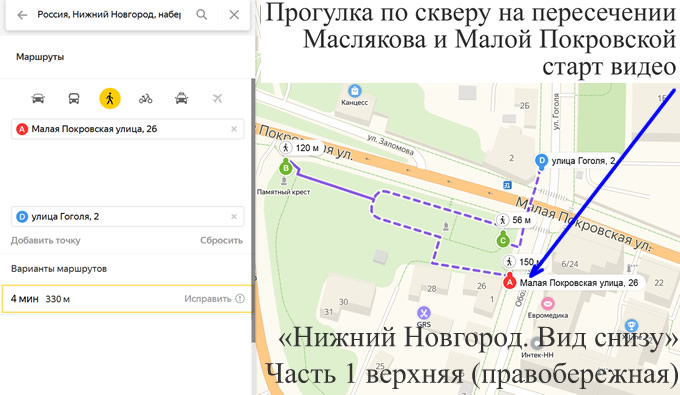Select the 4 мин 330 м route variant
The height and width of the screenshot is (395, 680).
click(x=127, y=299)
